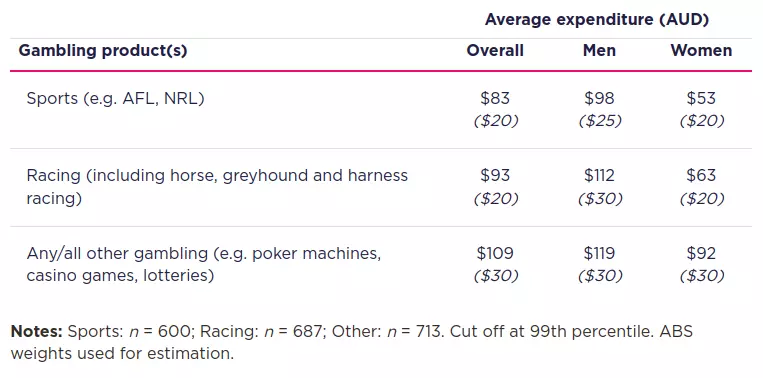763x378 pixels.
Task: Click the 'weights used for estimation' note text
Action: [122, 353]
